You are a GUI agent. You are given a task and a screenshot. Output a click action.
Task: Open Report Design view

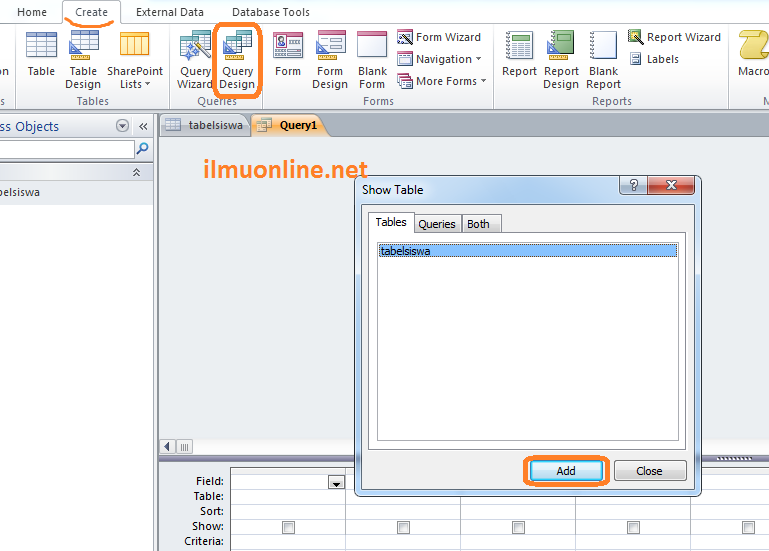point(561,59)
